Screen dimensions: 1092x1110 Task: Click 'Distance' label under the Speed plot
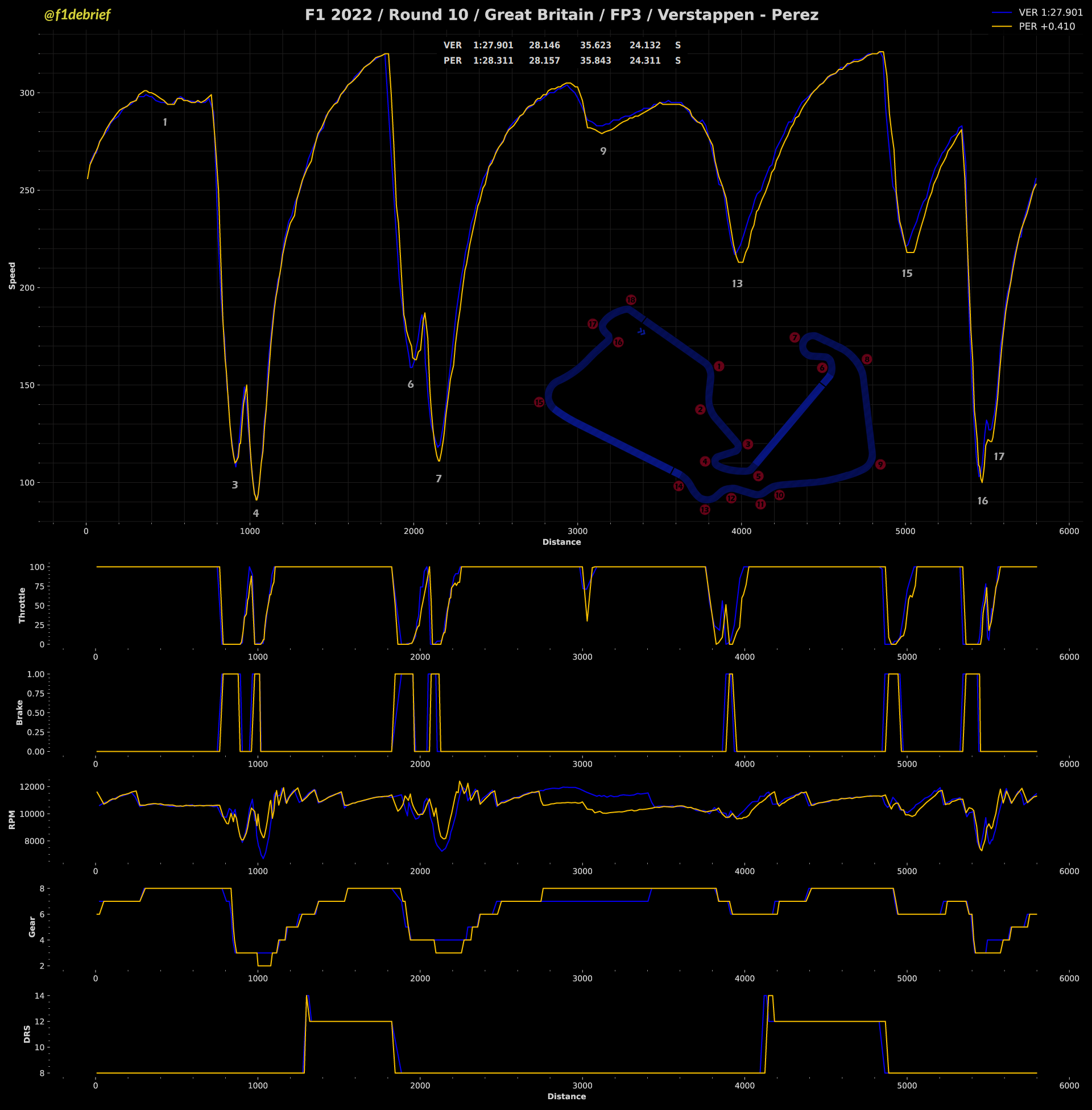click(x=561, y=542)
